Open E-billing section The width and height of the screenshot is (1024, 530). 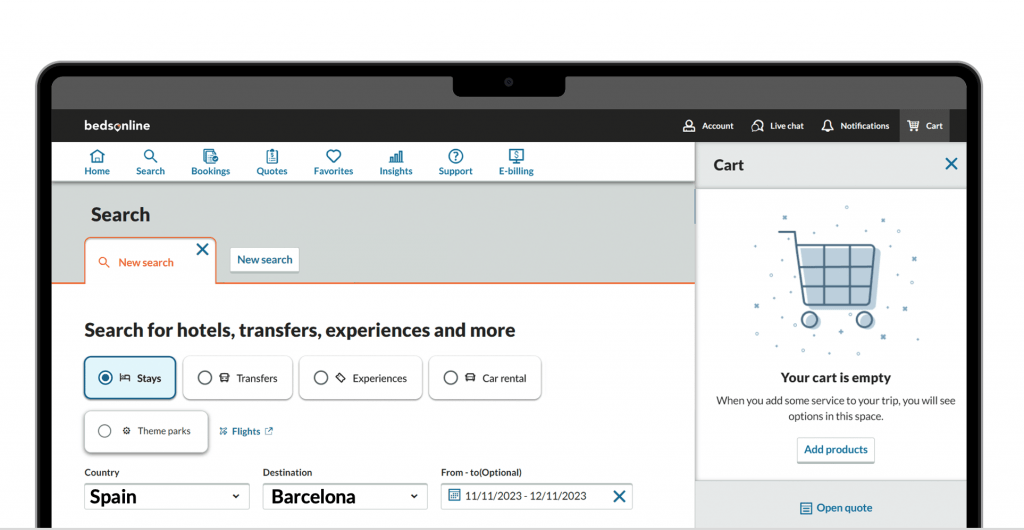516,163
